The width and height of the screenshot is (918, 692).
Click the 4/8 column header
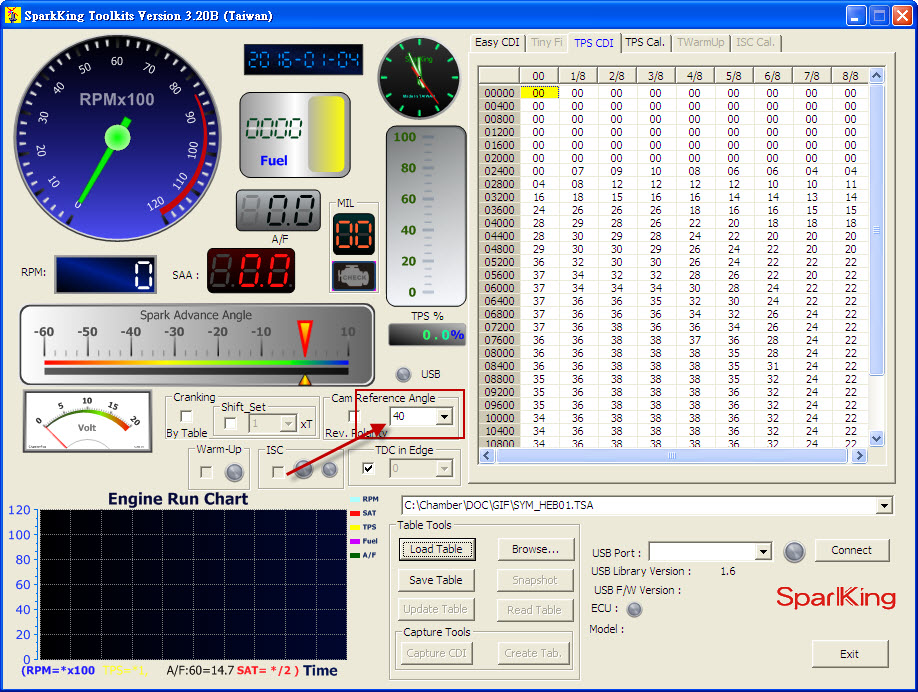(694, 76)
